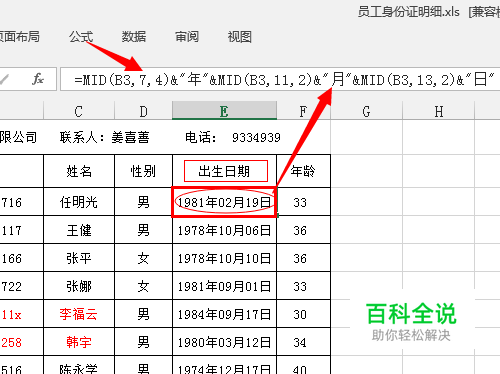The height and width of the screenshot is (374, 500).
Task: Select gender cell for 张平
Action: pyautogui.click(x=143, y=258)
